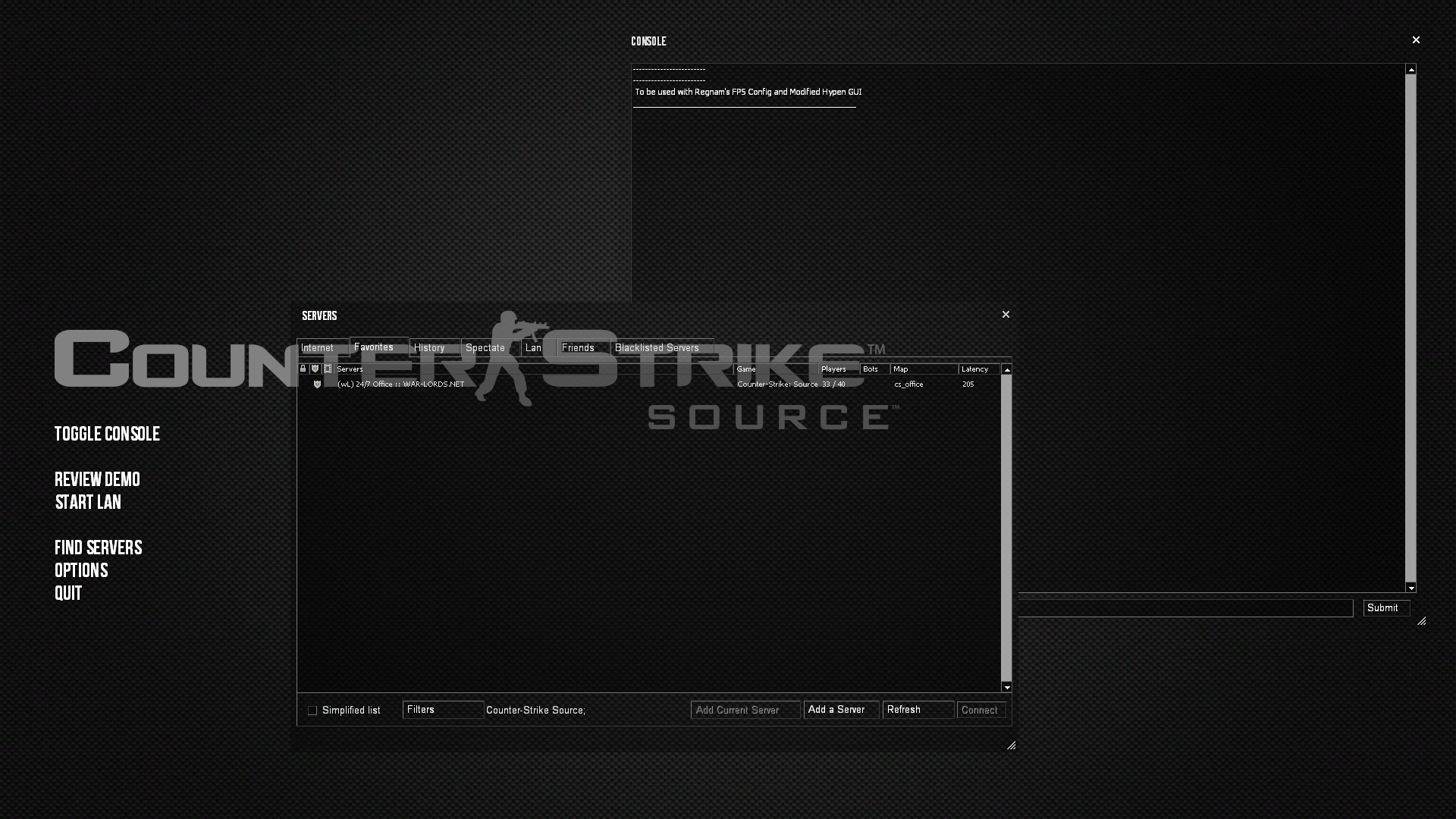The height and width of the screenshot is (819, 1456).
Task: Select Find Servers in main menu
Action: pos(99,548)
